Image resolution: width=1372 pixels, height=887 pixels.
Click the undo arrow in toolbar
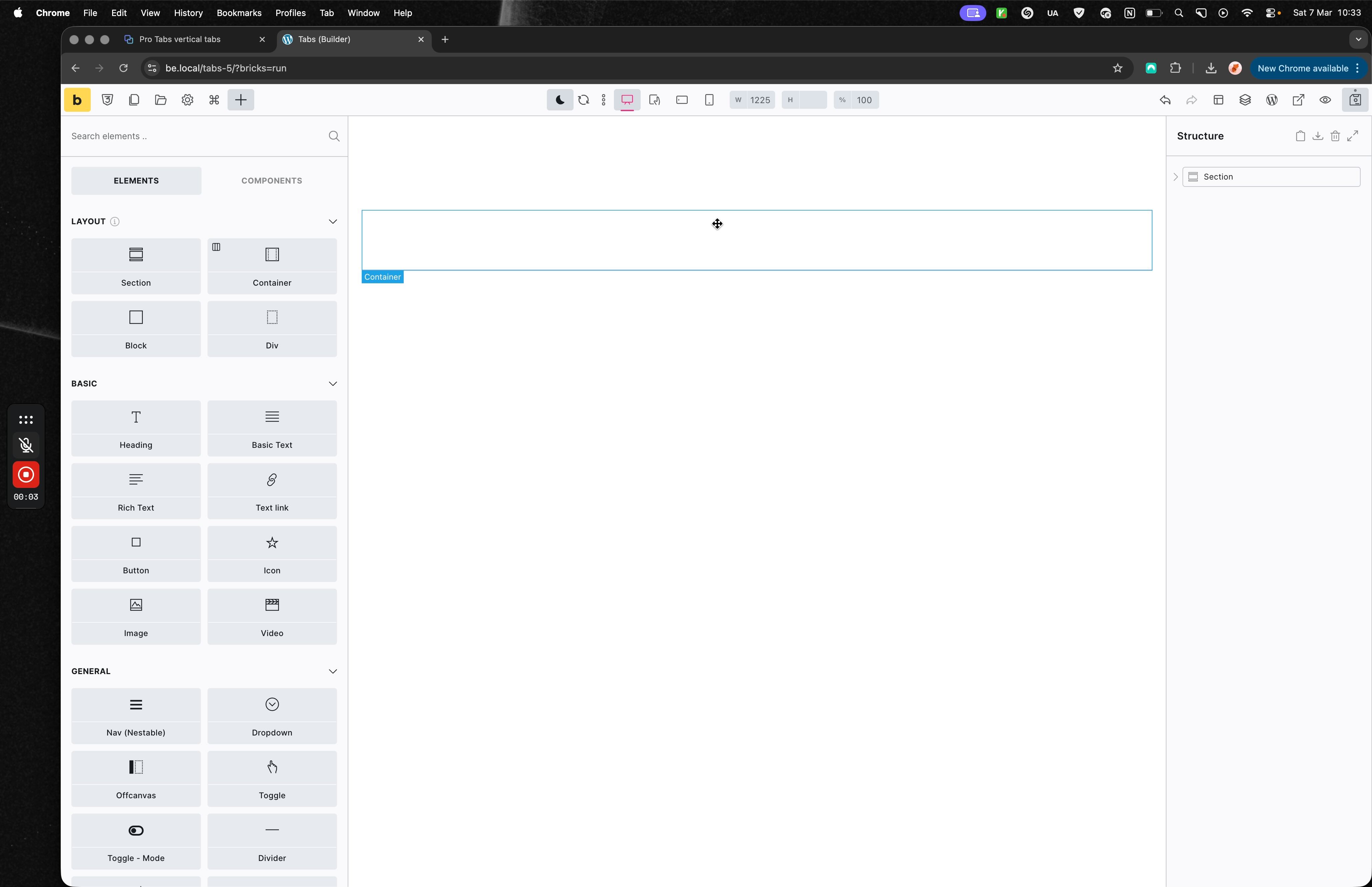[x=1165, y=100]
